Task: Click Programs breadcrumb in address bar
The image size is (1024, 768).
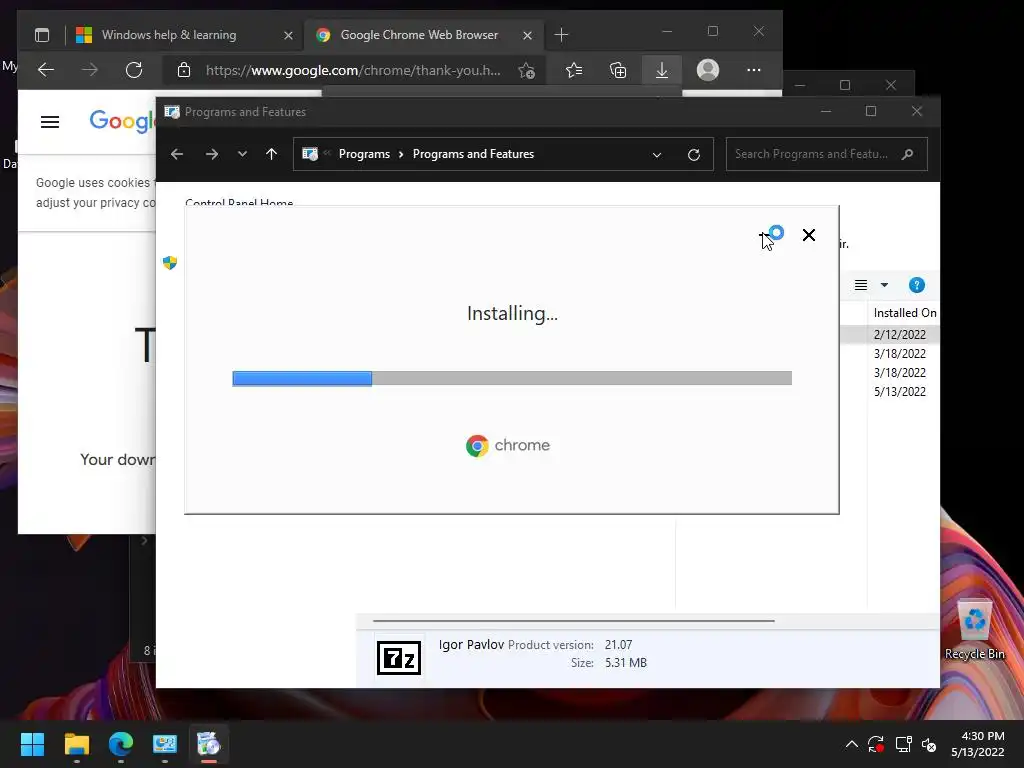Action: [x=364, y=154]
